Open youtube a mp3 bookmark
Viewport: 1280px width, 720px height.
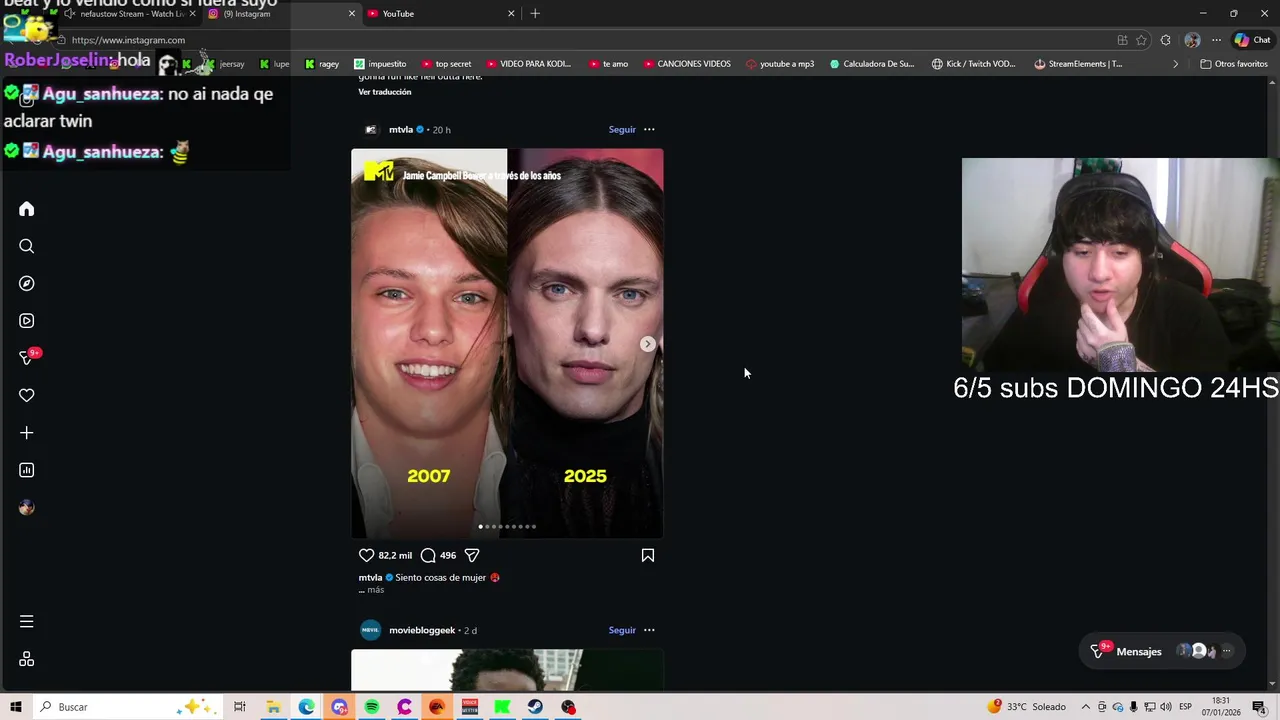pos(780,64)
